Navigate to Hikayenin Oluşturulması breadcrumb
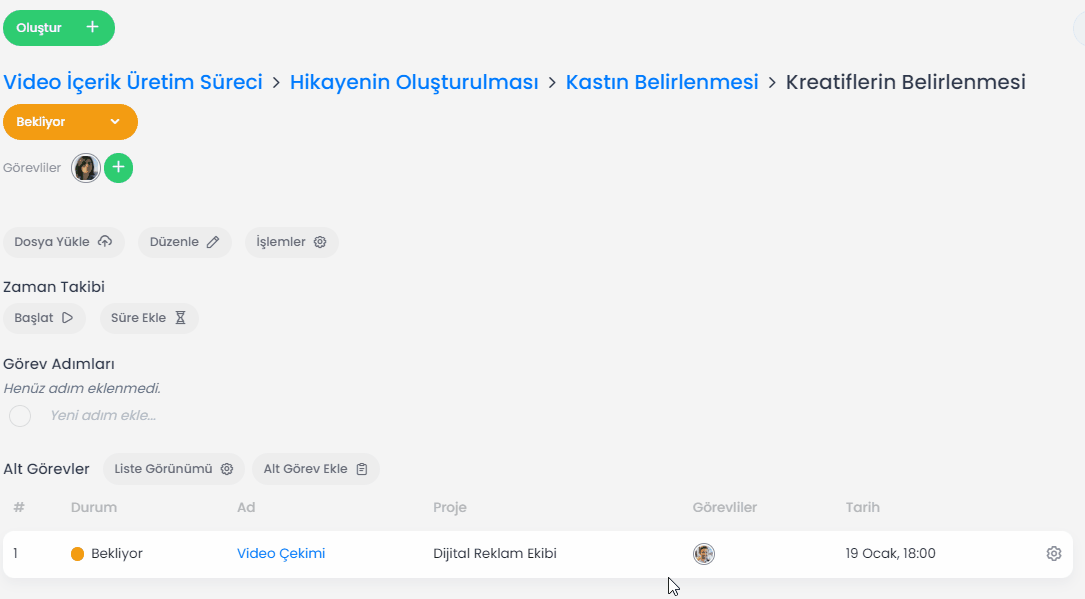Image resolution: width=1085 pixels, height=599 pixels. click(x=414, y=82)
